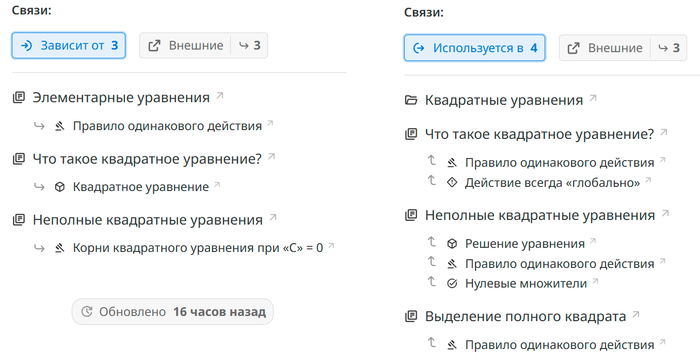Click refresh clock icon in update badge

[87, 312]
